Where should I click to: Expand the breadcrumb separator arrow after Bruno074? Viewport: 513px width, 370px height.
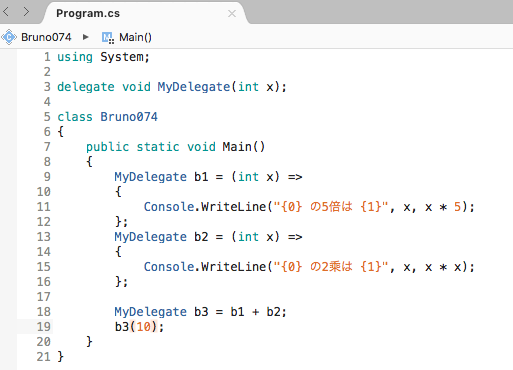pyautogui.click(x=86, y=37)
